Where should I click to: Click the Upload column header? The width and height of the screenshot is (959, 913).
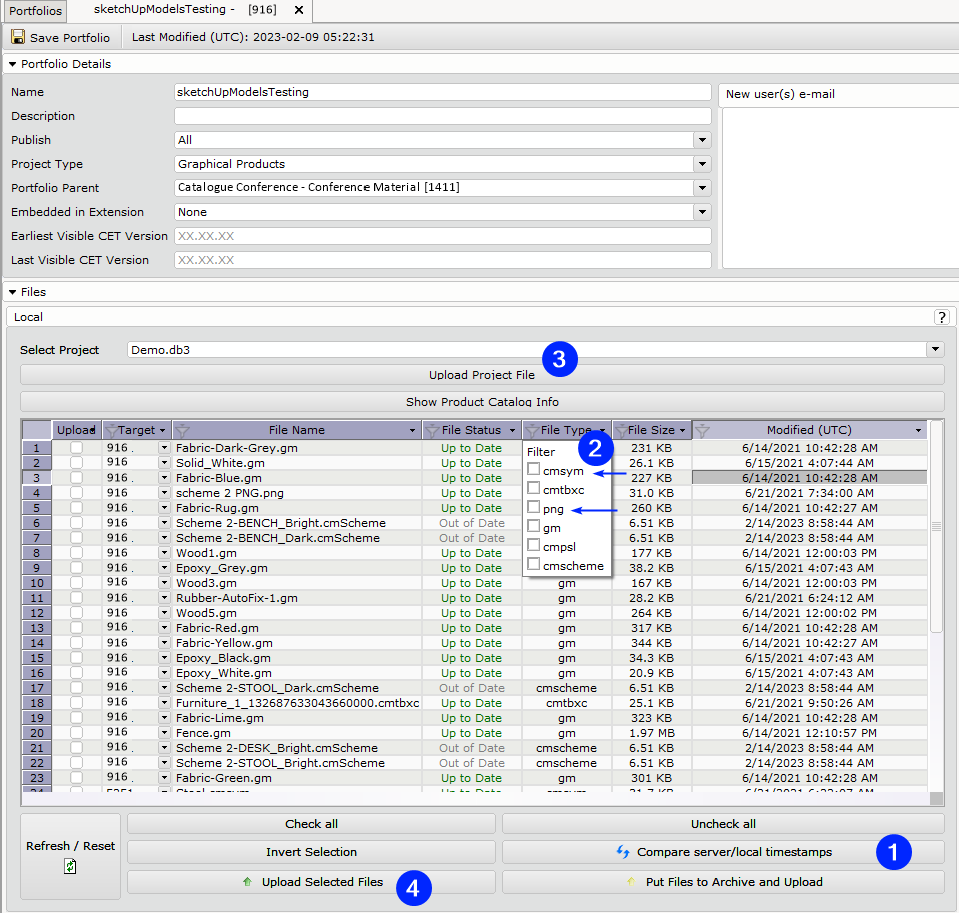click(x=76, y=430)
